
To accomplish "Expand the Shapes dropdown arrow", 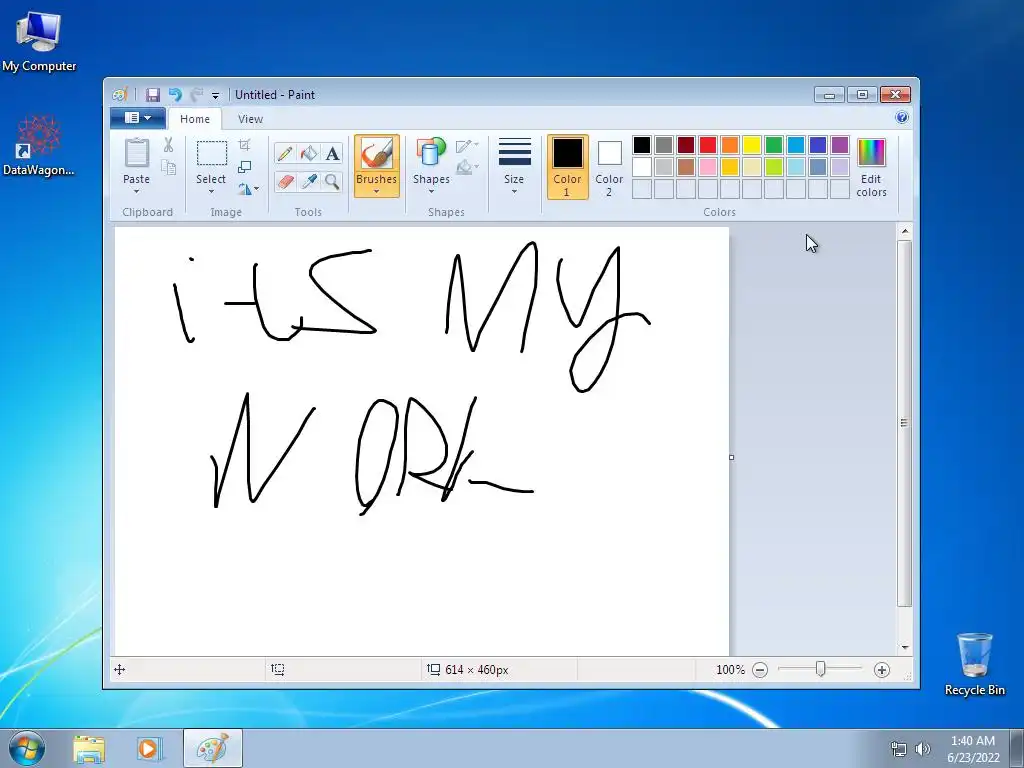I will 431,192.
